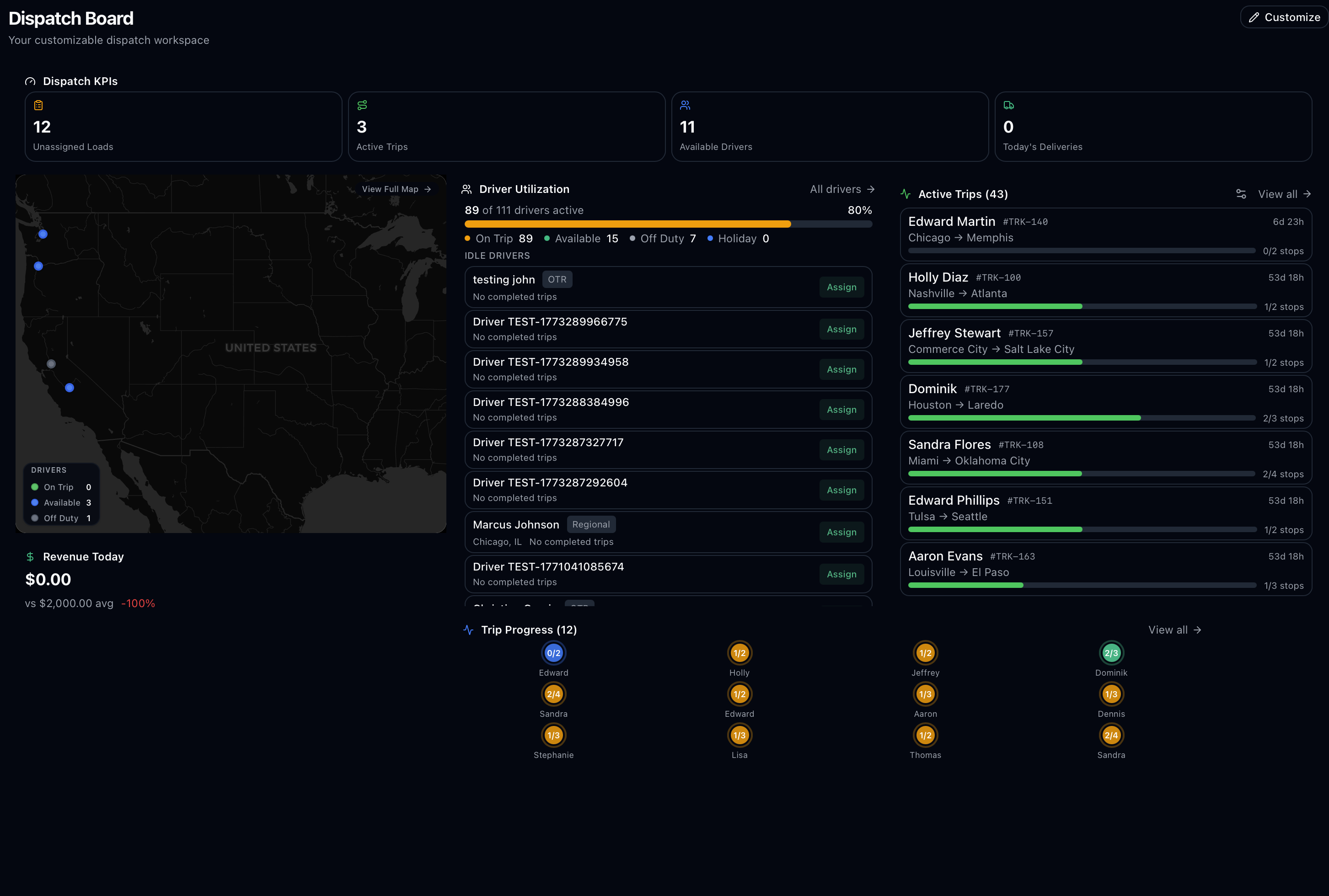This screenshot has height=896, width=1329.
Task: Open Holly Diaz trip card
Action: [x=1105, y=290]
